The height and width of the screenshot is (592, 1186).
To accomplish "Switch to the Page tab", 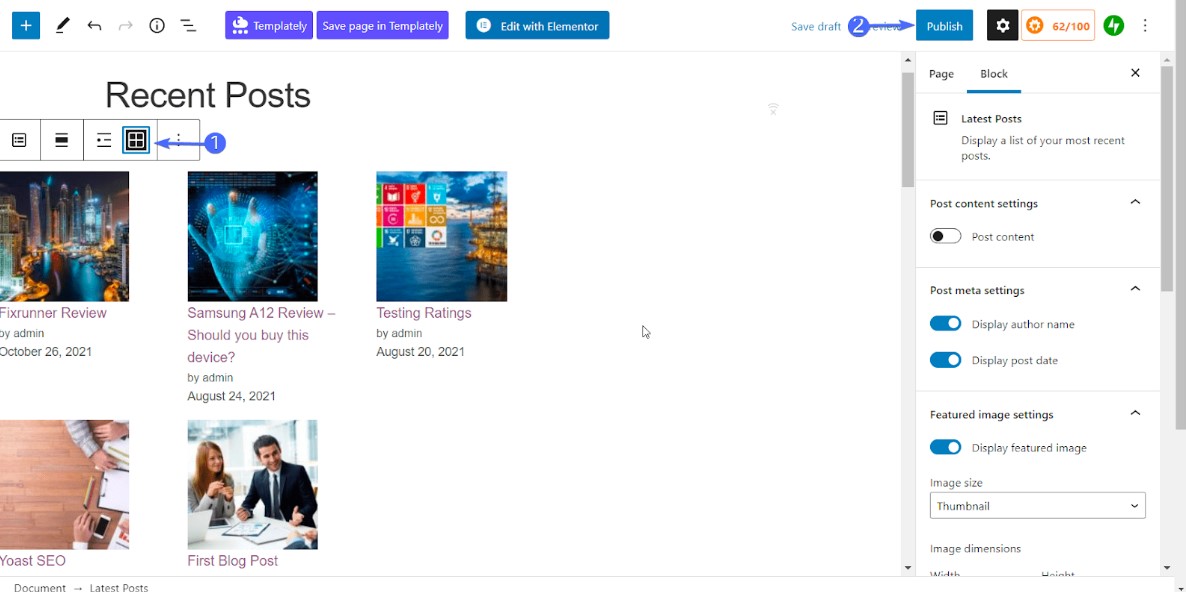I will coord(941,74).
